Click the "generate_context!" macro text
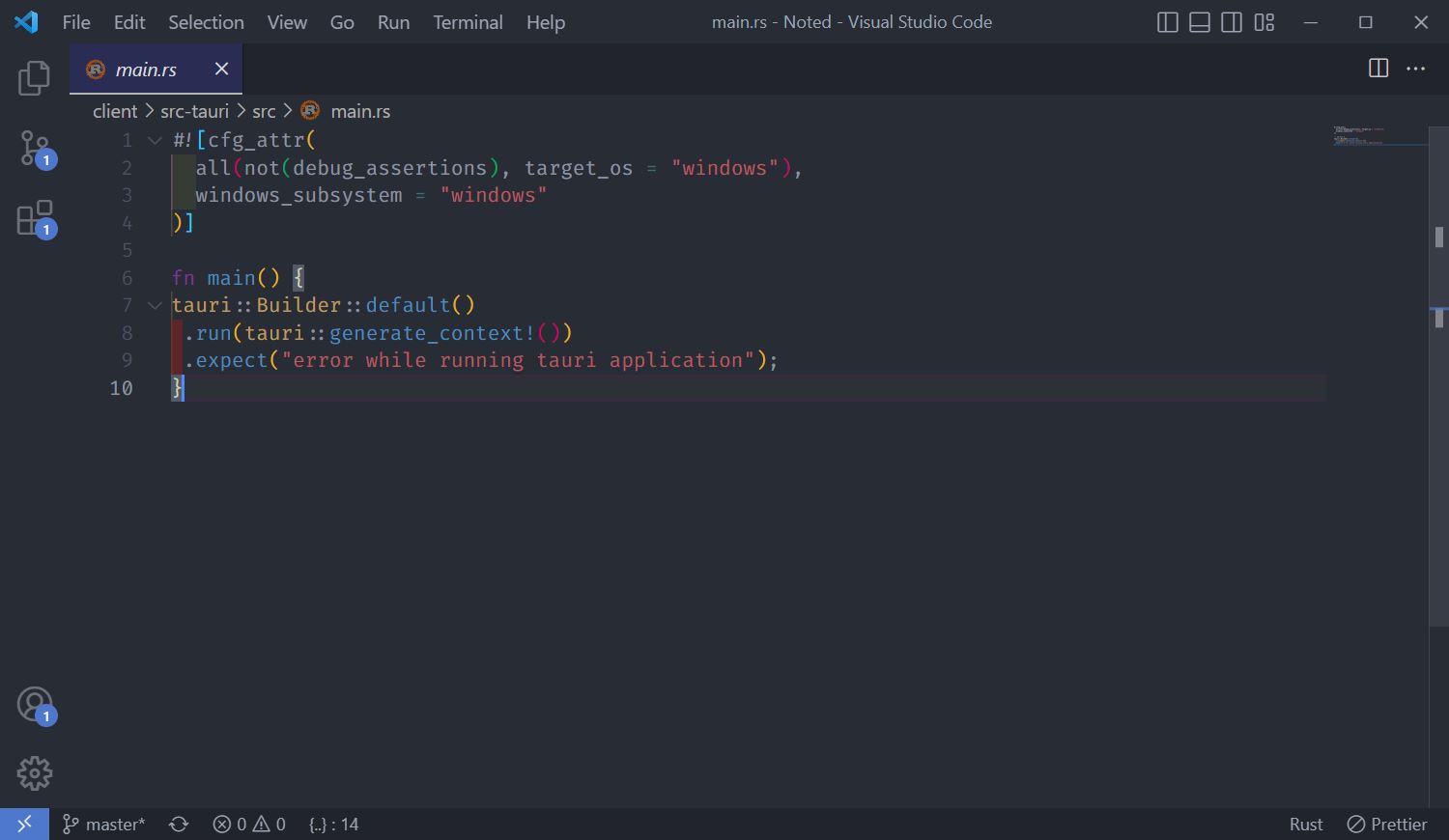 [432, 333]
